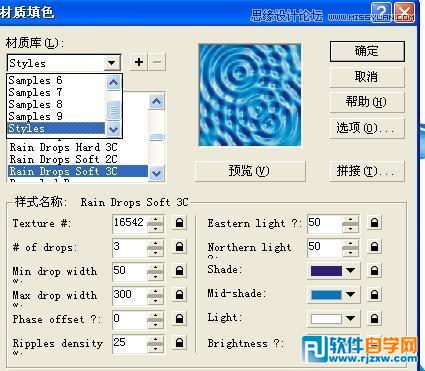Click the Max drop width field

(x=129, y=295)
